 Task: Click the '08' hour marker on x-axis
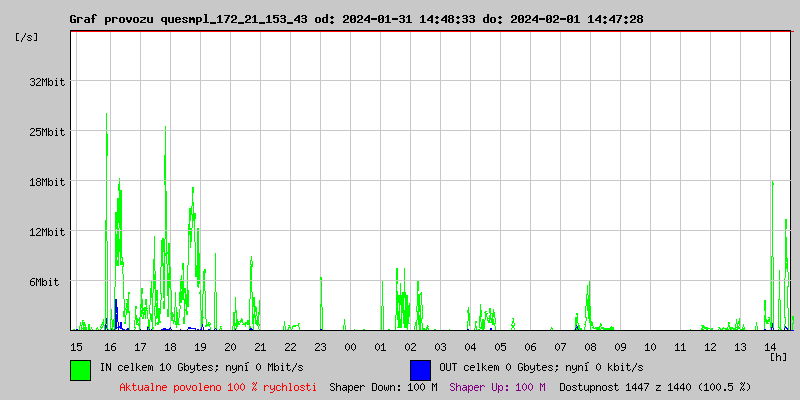[x=590, y=346]
